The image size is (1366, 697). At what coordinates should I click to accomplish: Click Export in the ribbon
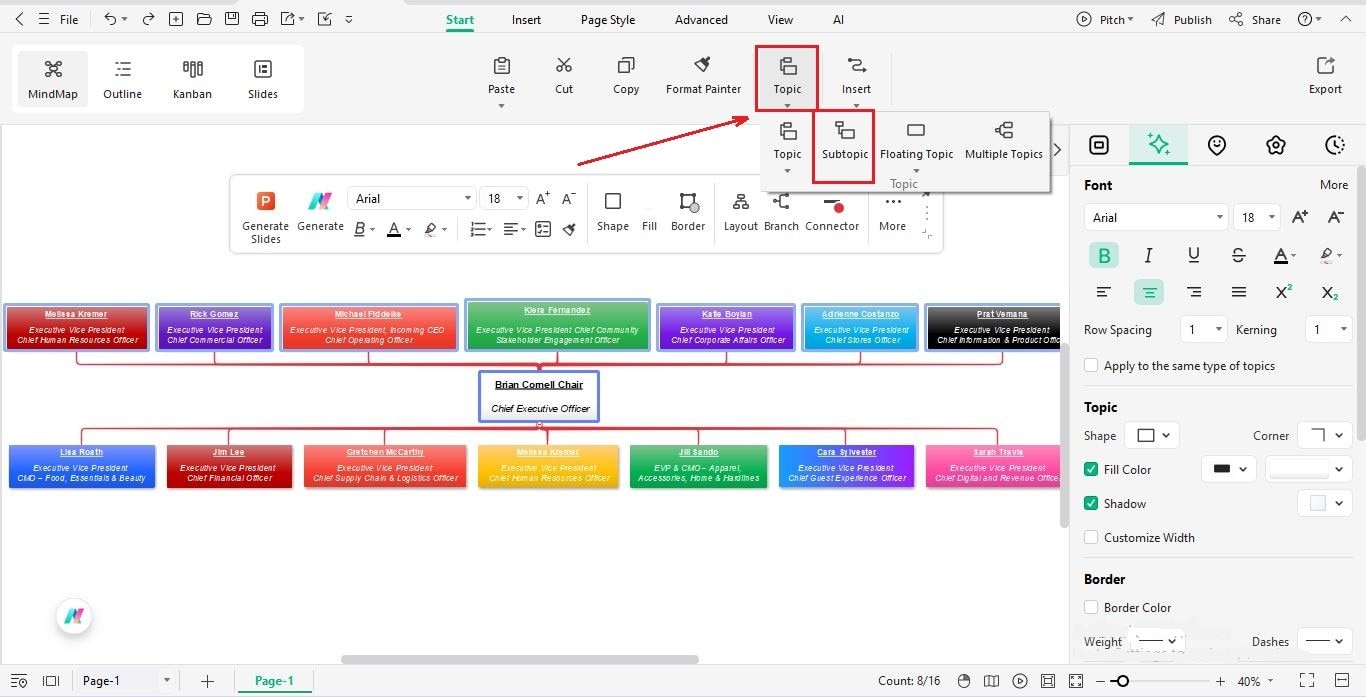pyautogui.click(x=1325, y=76)
